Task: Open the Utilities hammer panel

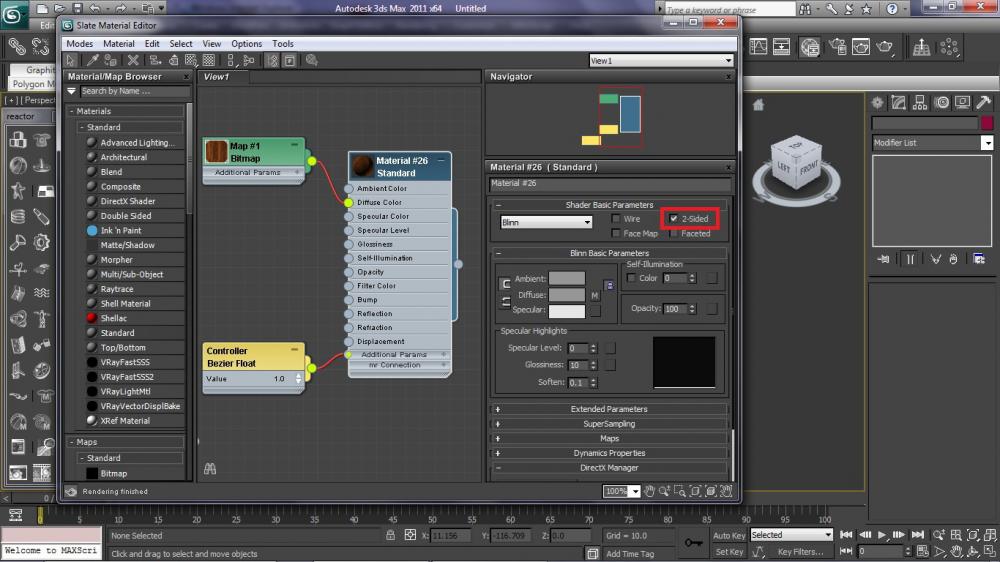Action: click(x=983, y=103)
